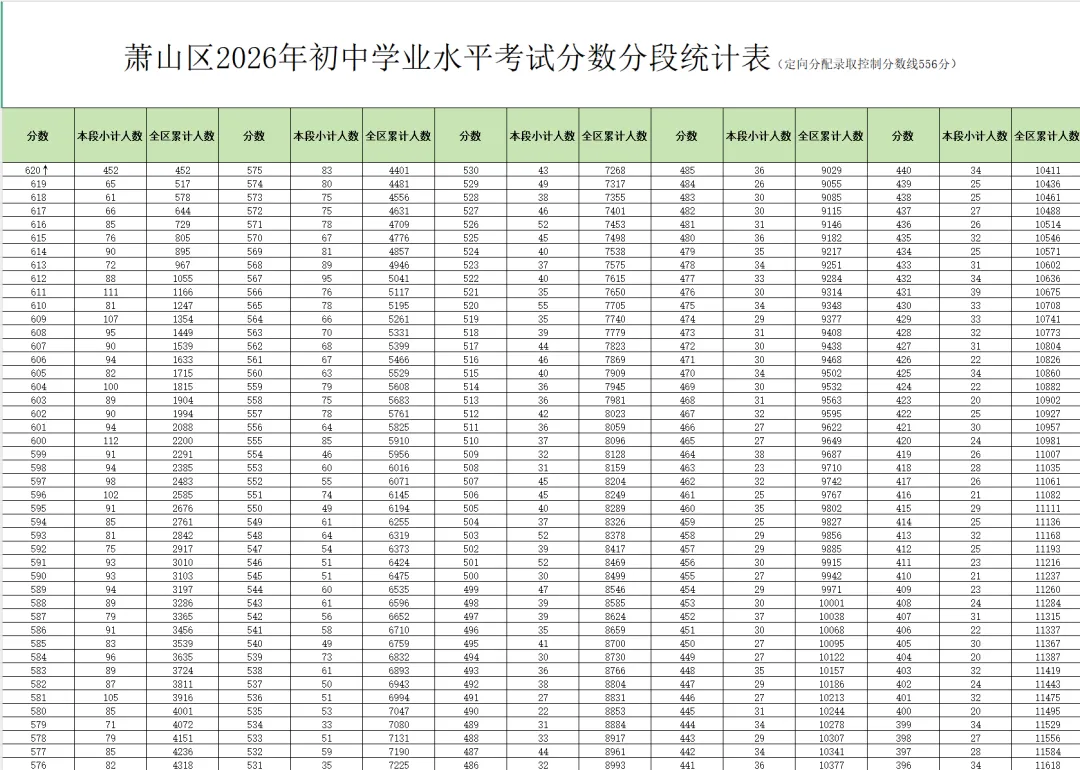Image resolution: width=1080 pixels, height=770 pixels.
Task: Select cumulative total 4318
Action: [x=183, y=764]
